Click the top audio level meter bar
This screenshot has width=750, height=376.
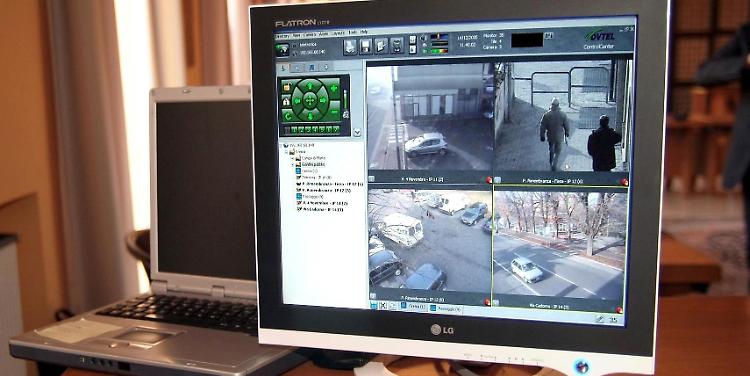[439, 36]
